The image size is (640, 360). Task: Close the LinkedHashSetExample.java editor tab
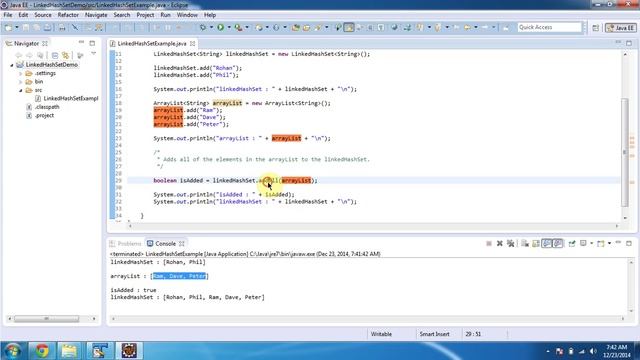pos(192,43)
